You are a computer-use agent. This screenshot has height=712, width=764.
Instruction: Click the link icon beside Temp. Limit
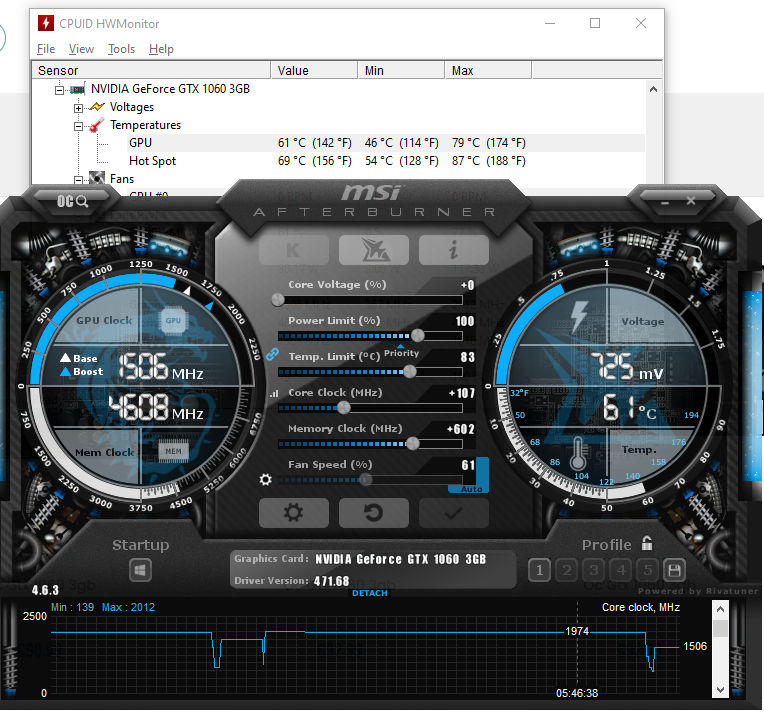coord(272,354)
